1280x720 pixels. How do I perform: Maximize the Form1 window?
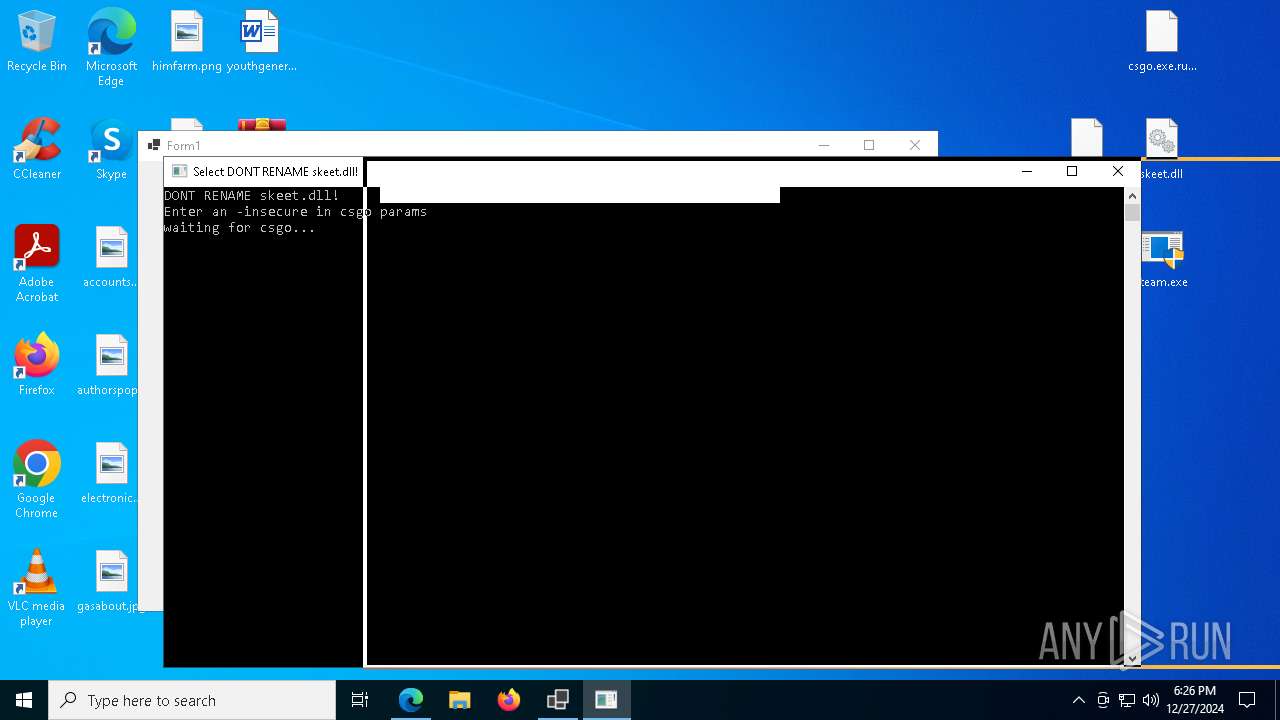869,145
